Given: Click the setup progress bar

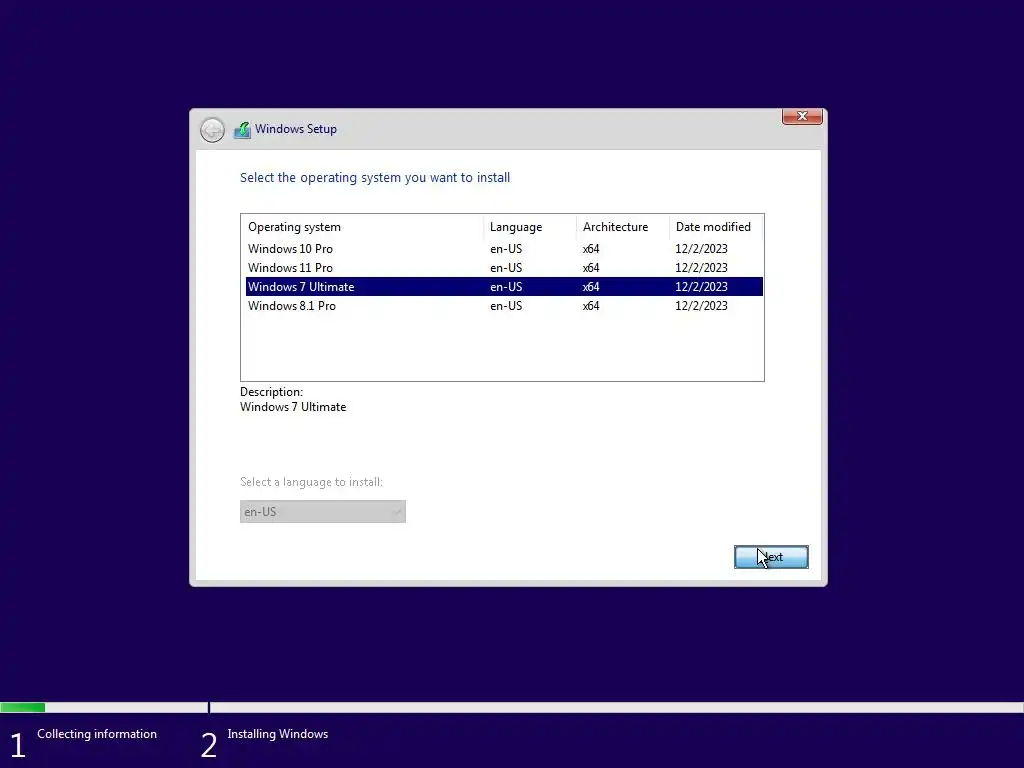Looking at the screenshot, I should coord(512,707).
